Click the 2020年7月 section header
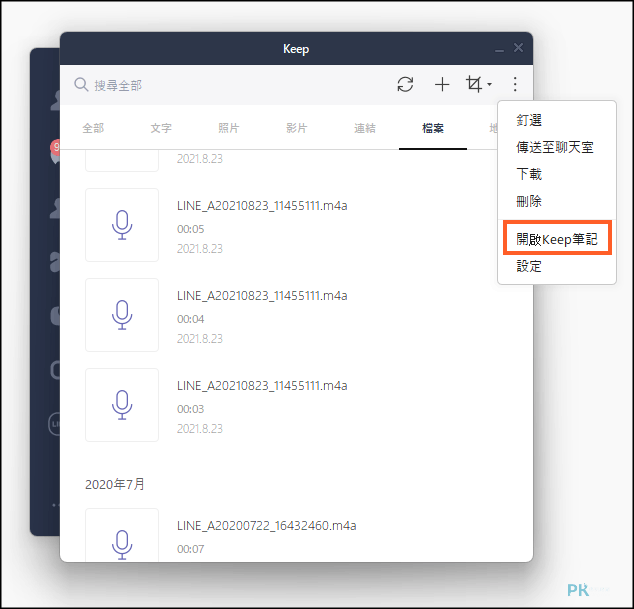634x609 pixels. tap(115, 484)
